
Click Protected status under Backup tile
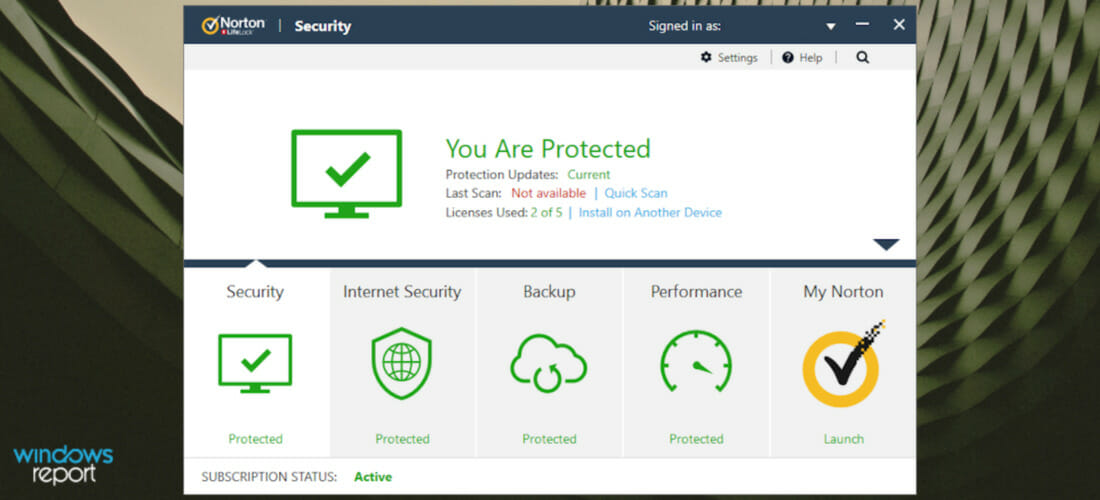pyautogui.click(x=549, y=439)
